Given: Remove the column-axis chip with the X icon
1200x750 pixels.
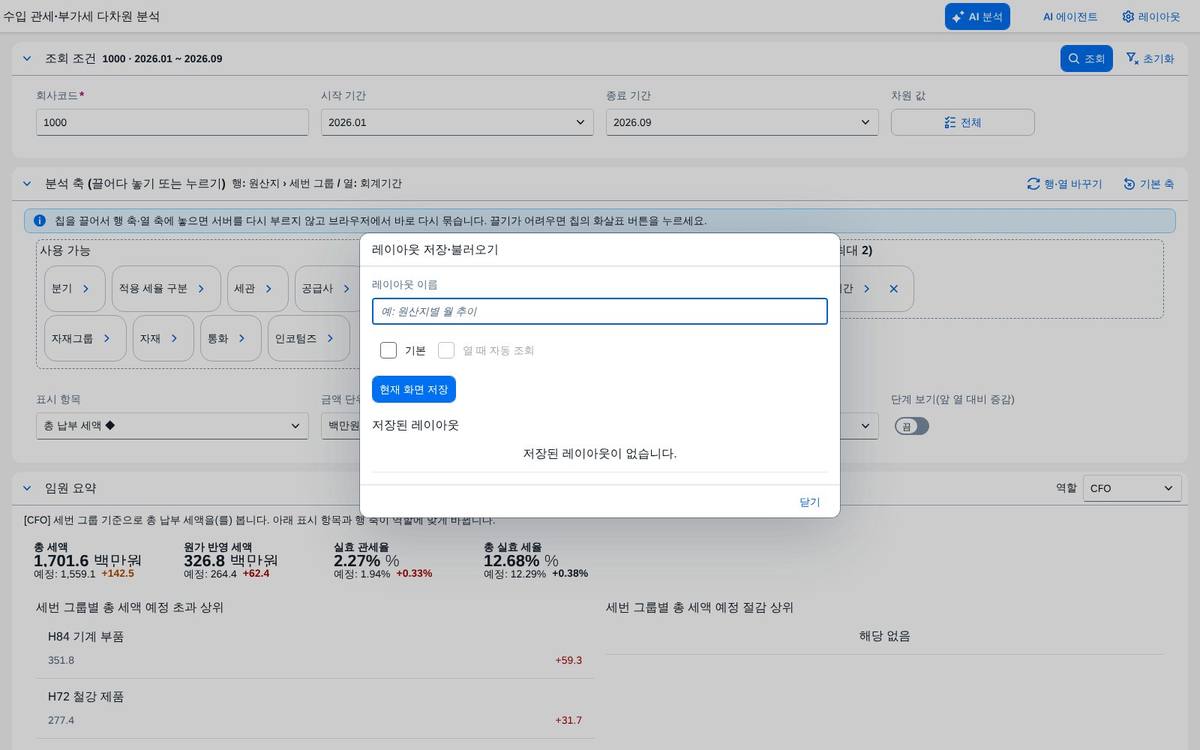Looking at the screenshot, I should pos(894,288).
